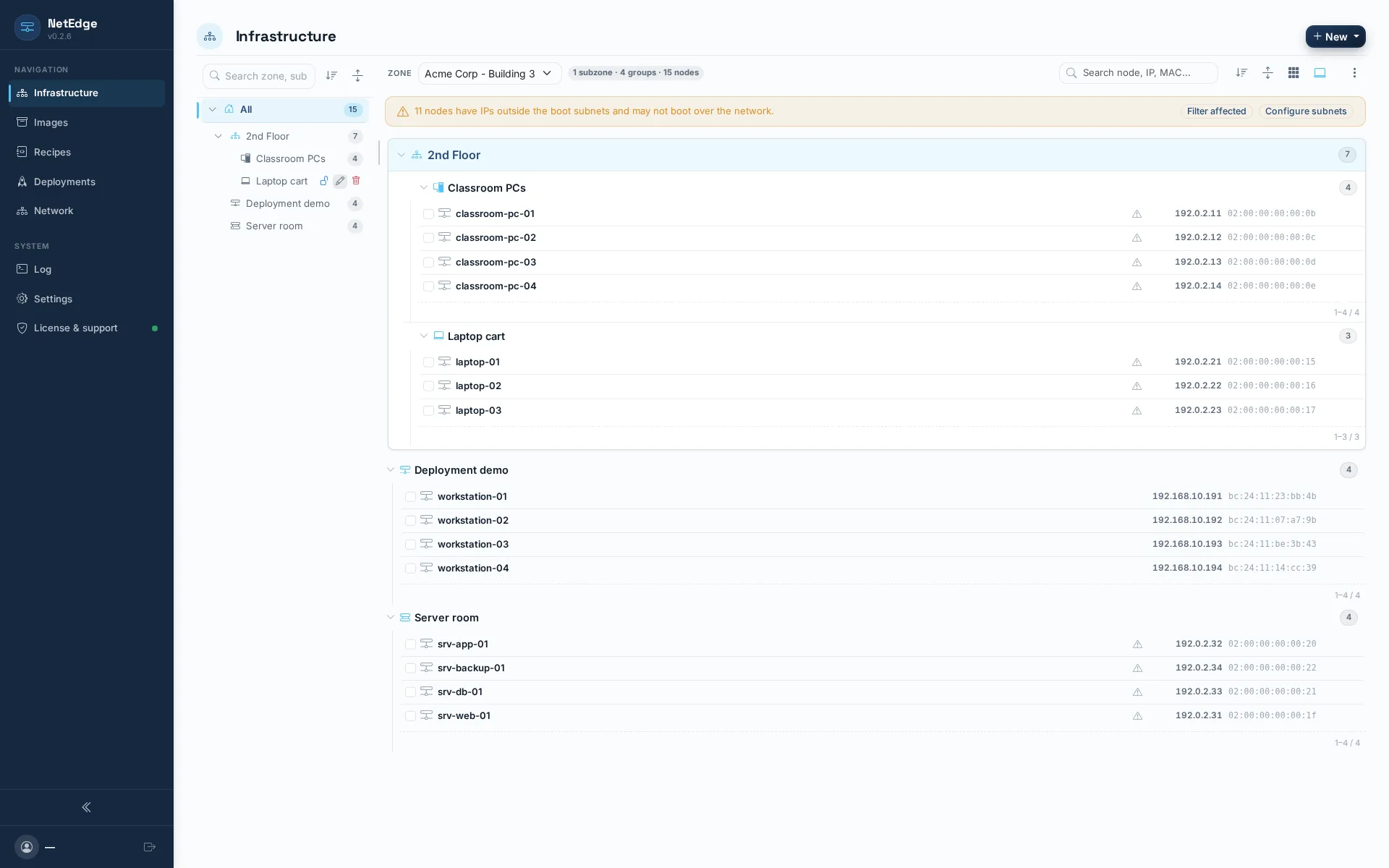Screen dimensions: 1389x868
Task: Open License & support
Action: pyautogui.click(x=87, y=328)
